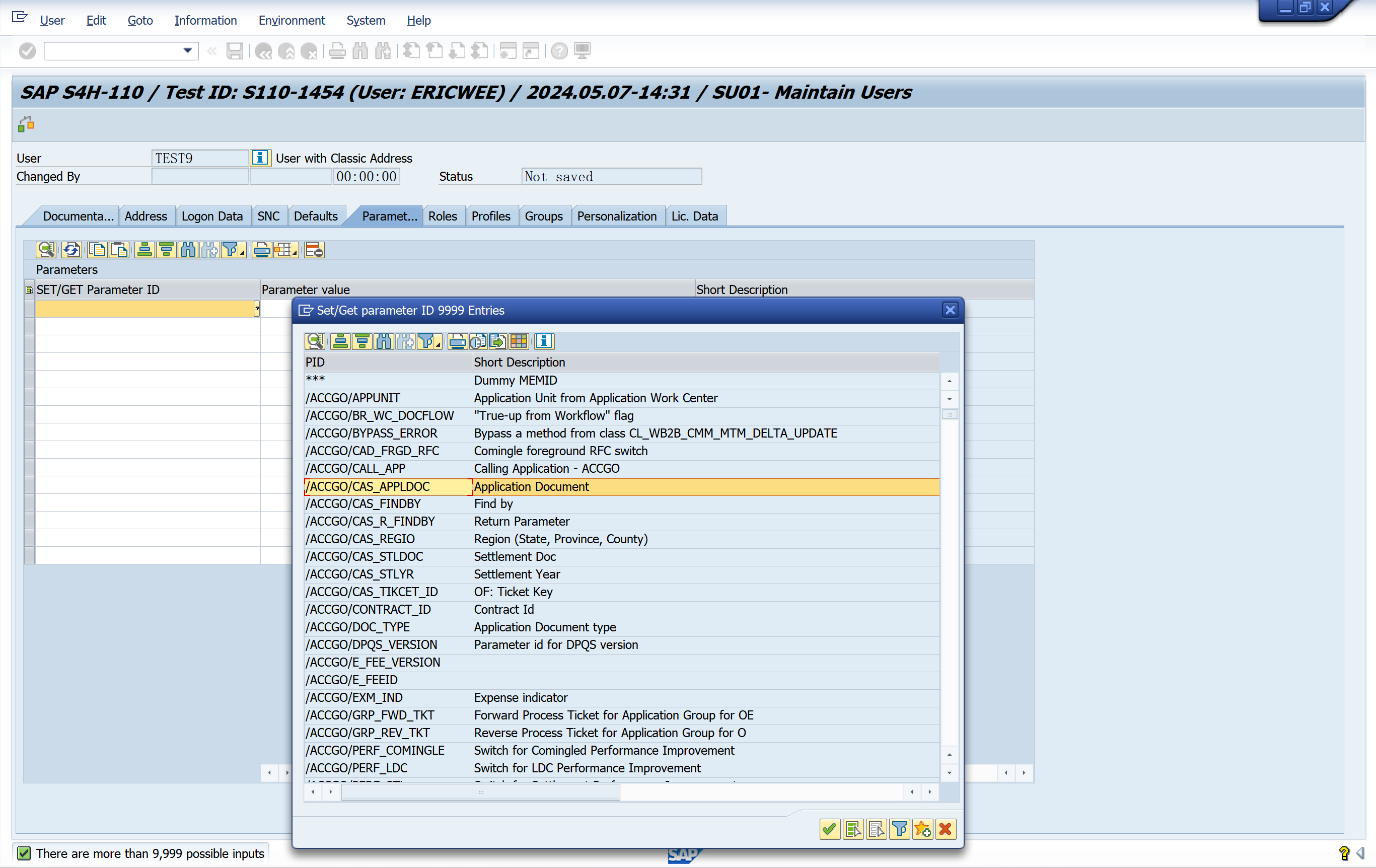
Task: Open the command field dropdown arrow
Action: [x=187, y=51]
